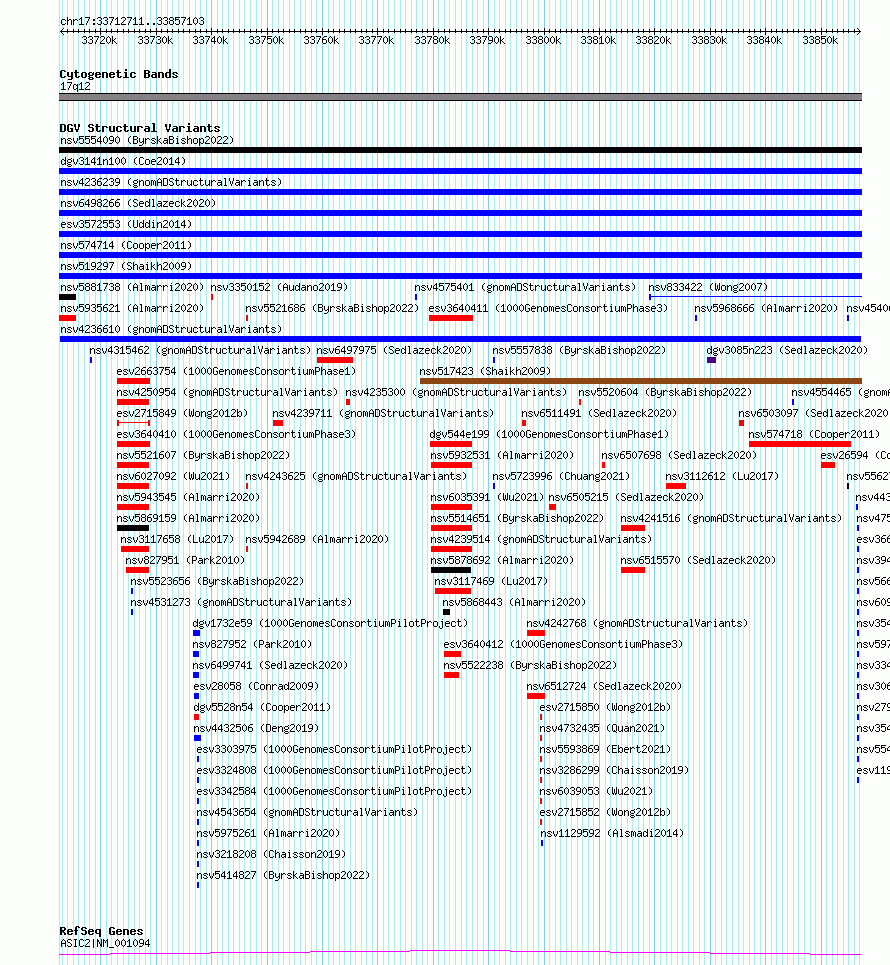Click nsv4315462 (gnomADStructuralVariants) label
Image resolution: width=890 pixels, height=965 pixels.
pyautogui.click(x=200, y=350)
